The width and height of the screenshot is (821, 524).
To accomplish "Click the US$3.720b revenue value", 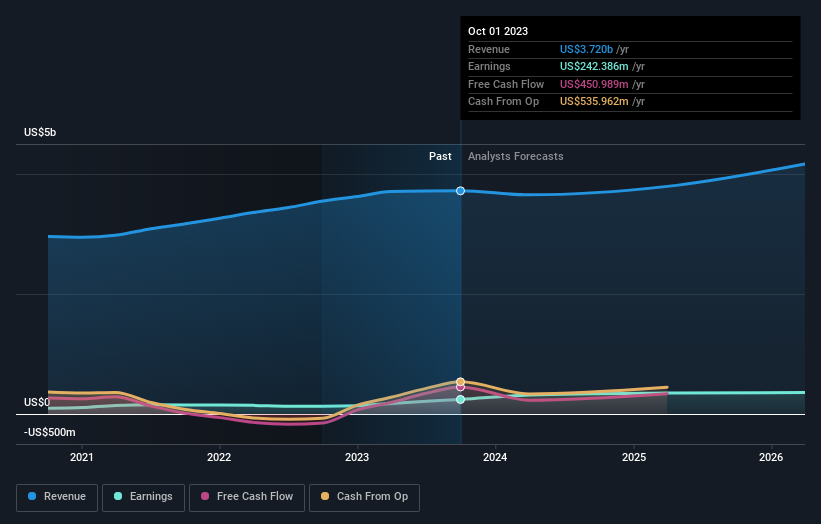I will 586,49.
